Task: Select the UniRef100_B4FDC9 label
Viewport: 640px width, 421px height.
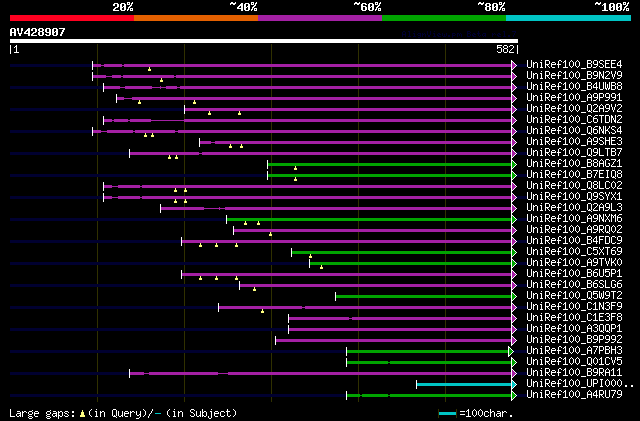Action: point(574,241)
